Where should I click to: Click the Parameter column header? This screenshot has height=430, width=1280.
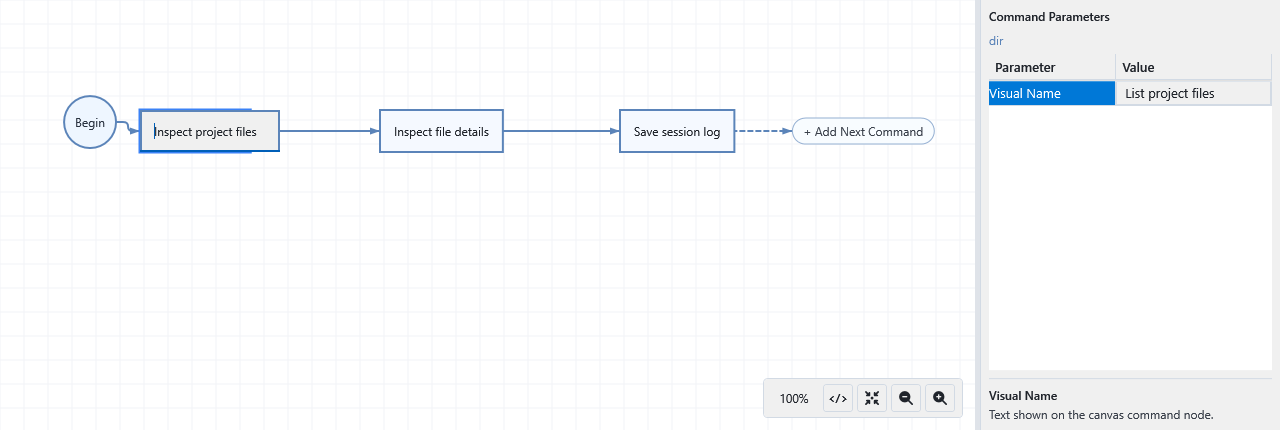1052,67
